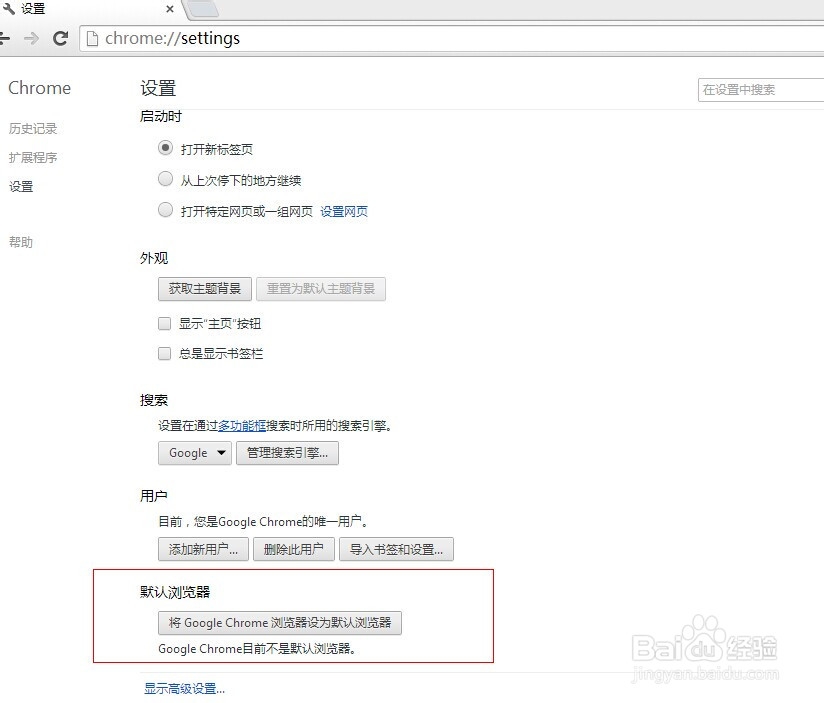Click the Chrome heading in the sidebar
The width and height of the screenshot is (824, 703).
pyautogui.click(x=39, y=88)
